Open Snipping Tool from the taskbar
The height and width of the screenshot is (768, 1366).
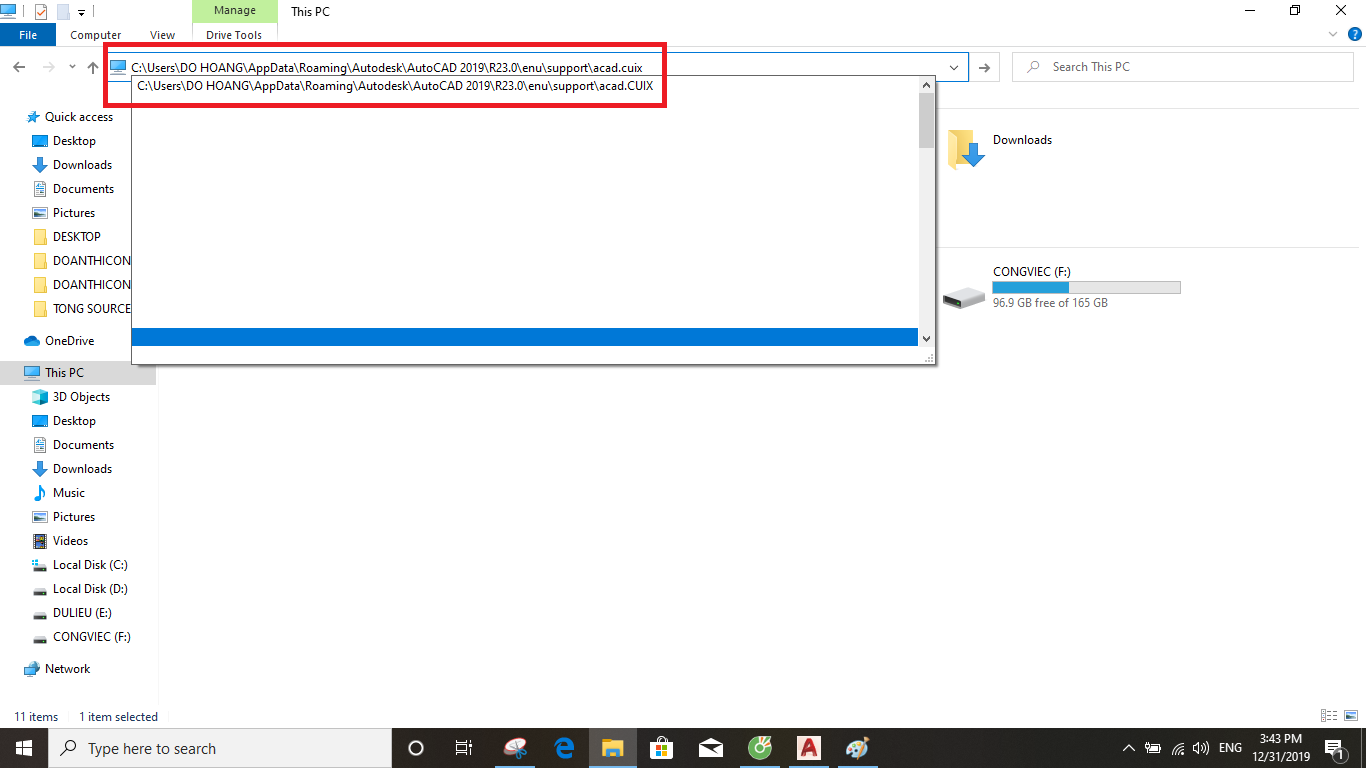tap(515, 748)
